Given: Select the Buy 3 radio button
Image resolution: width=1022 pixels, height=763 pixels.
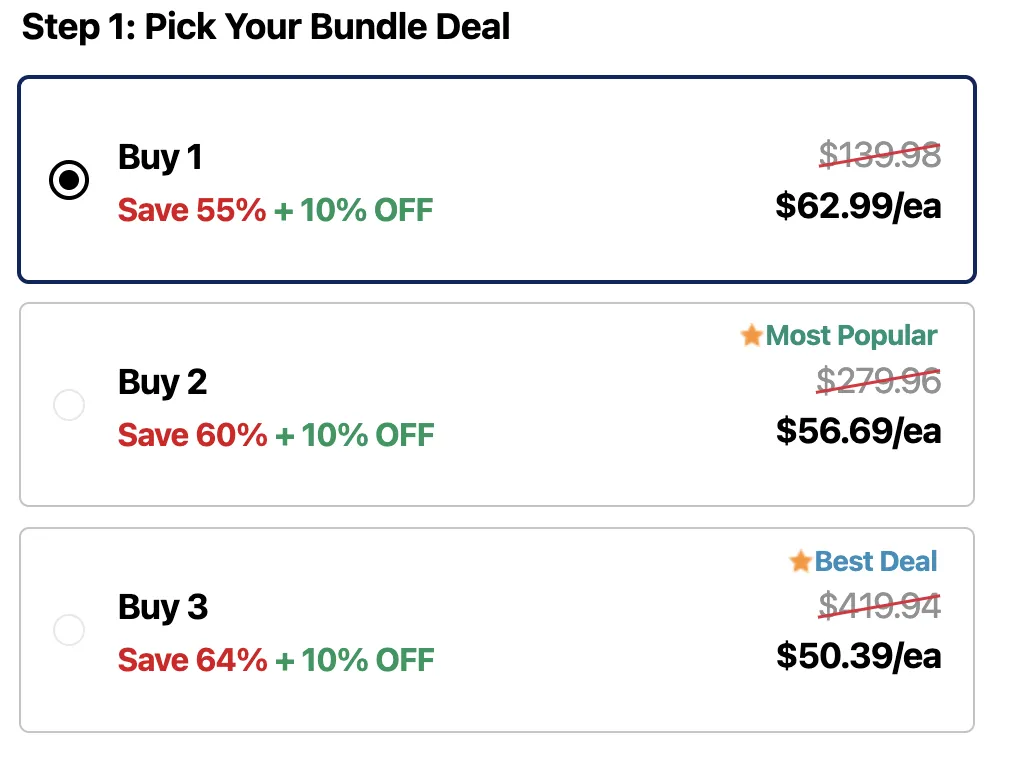Looking at the screenshot, I should [x=69, y=630].
